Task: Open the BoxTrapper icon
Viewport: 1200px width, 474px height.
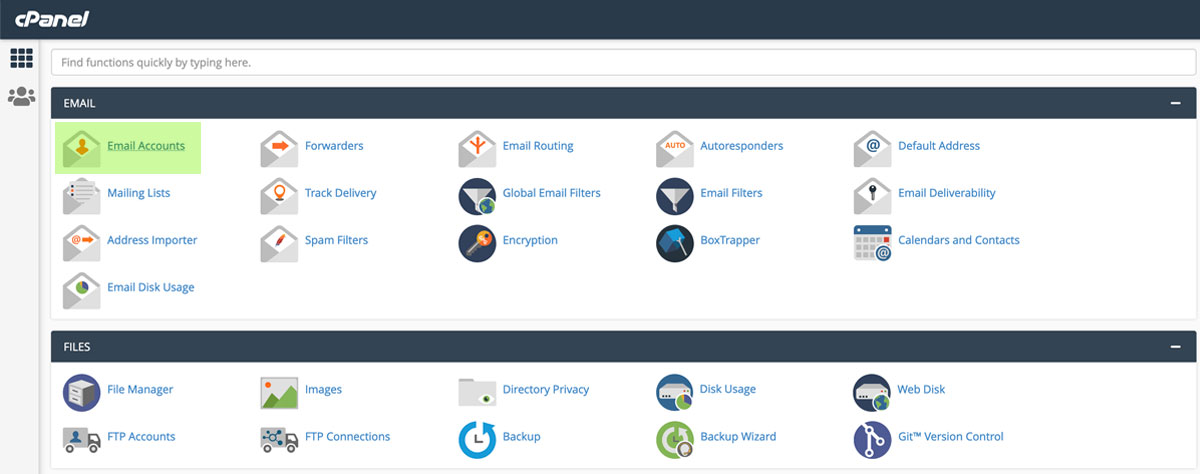Action: click(675, 243)
